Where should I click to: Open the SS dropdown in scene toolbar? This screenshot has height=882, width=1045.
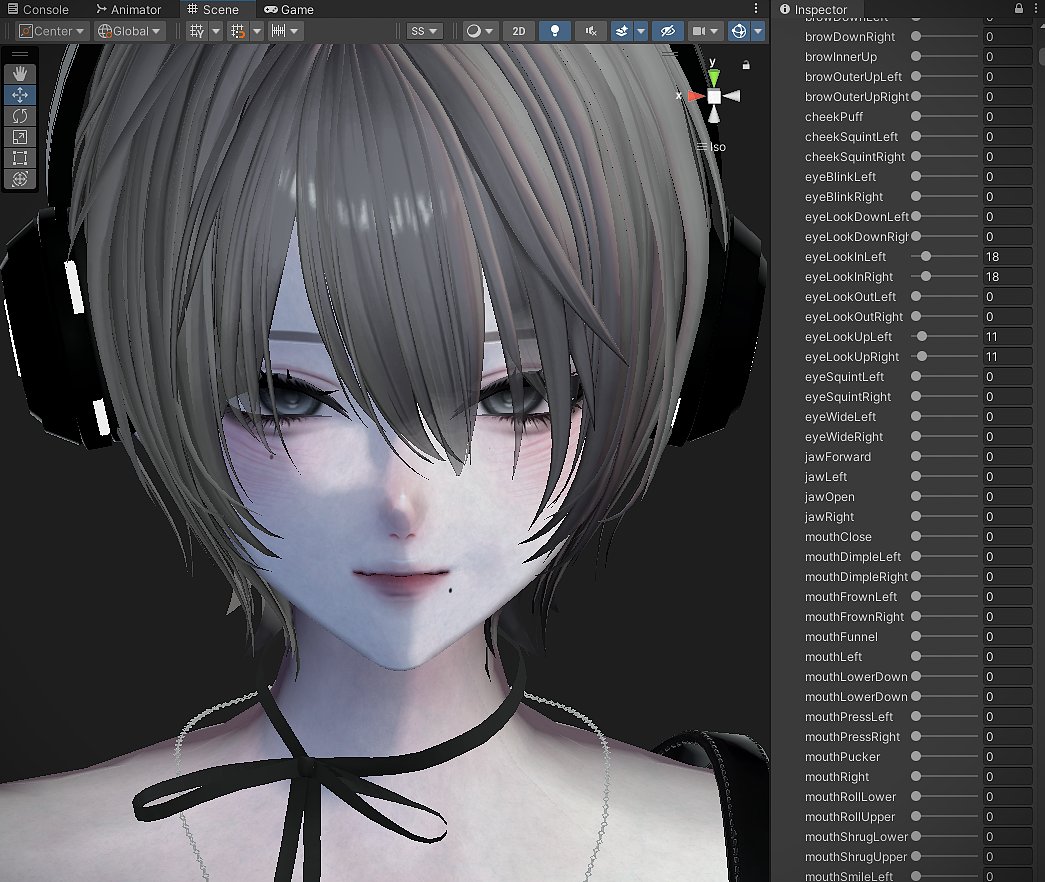424,31
